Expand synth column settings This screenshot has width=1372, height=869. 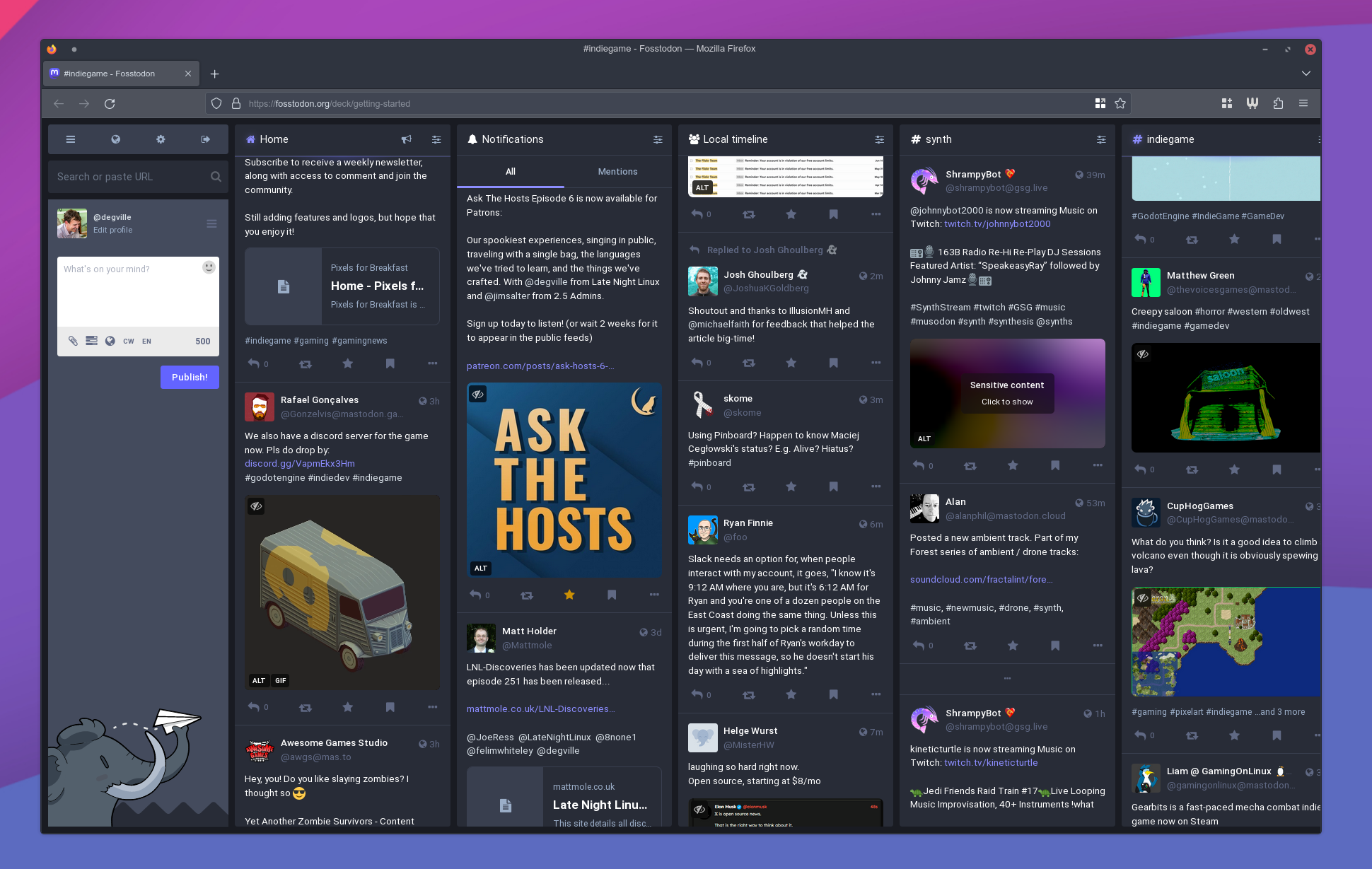[x=1101, y=139]
